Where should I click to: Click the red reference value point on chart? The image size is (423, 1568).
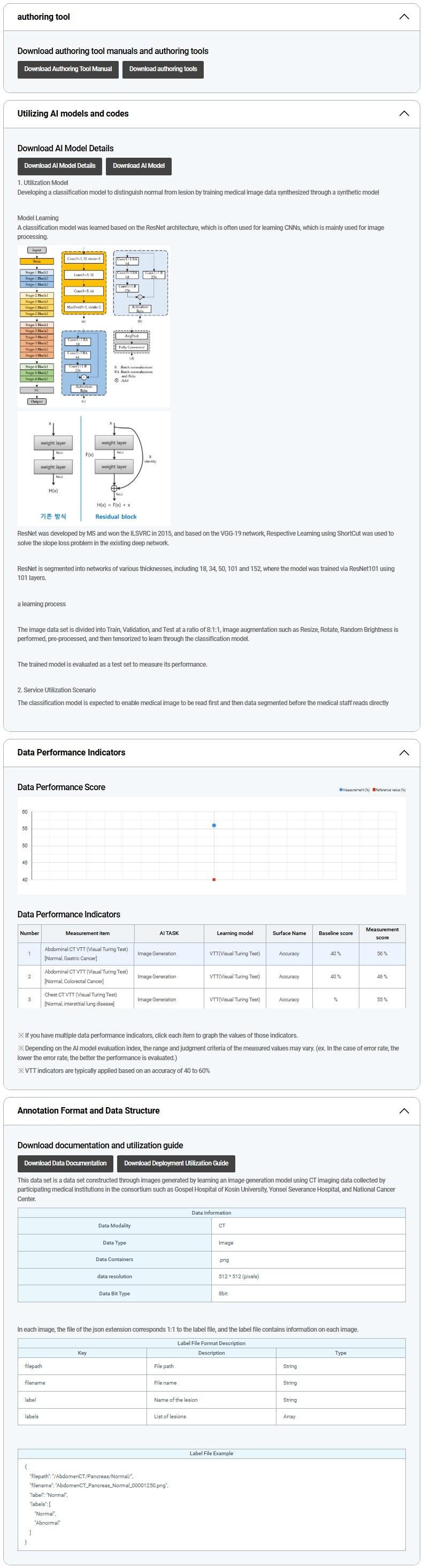pos(213,879)
